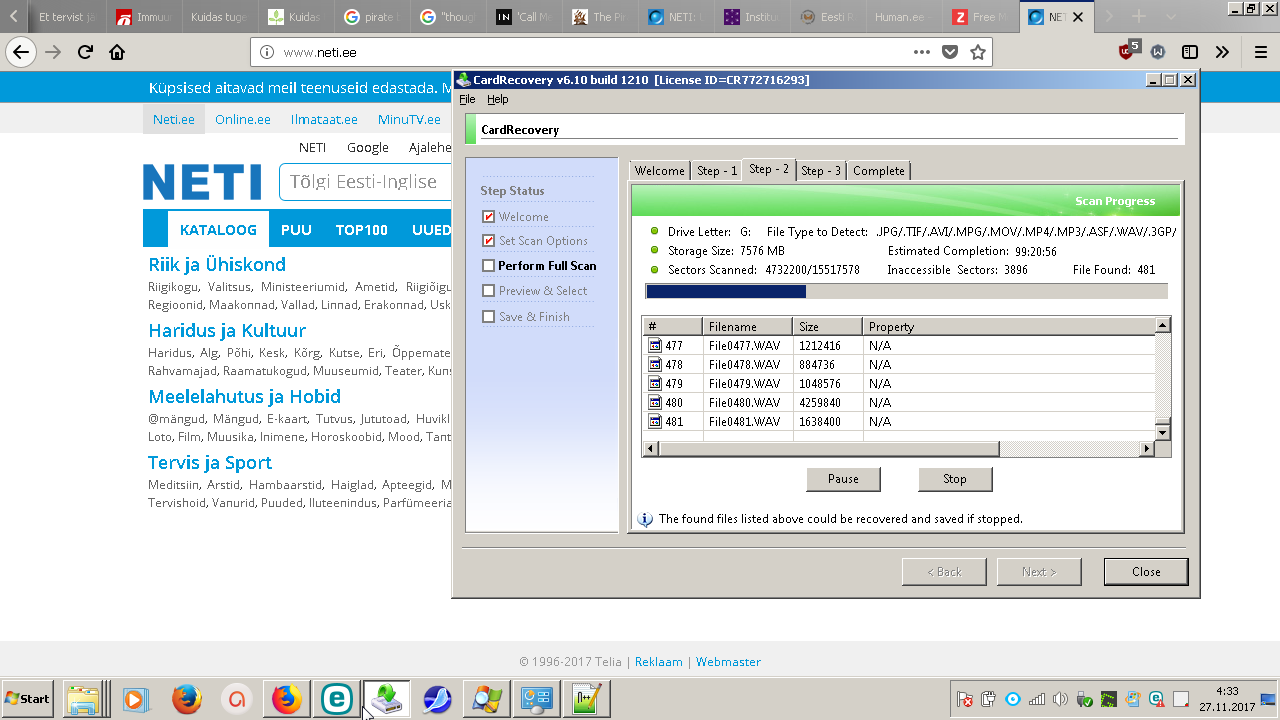Open the Riik ja Ühiskond category
This screenshot has height=720, width=1280.
[217, 265]
